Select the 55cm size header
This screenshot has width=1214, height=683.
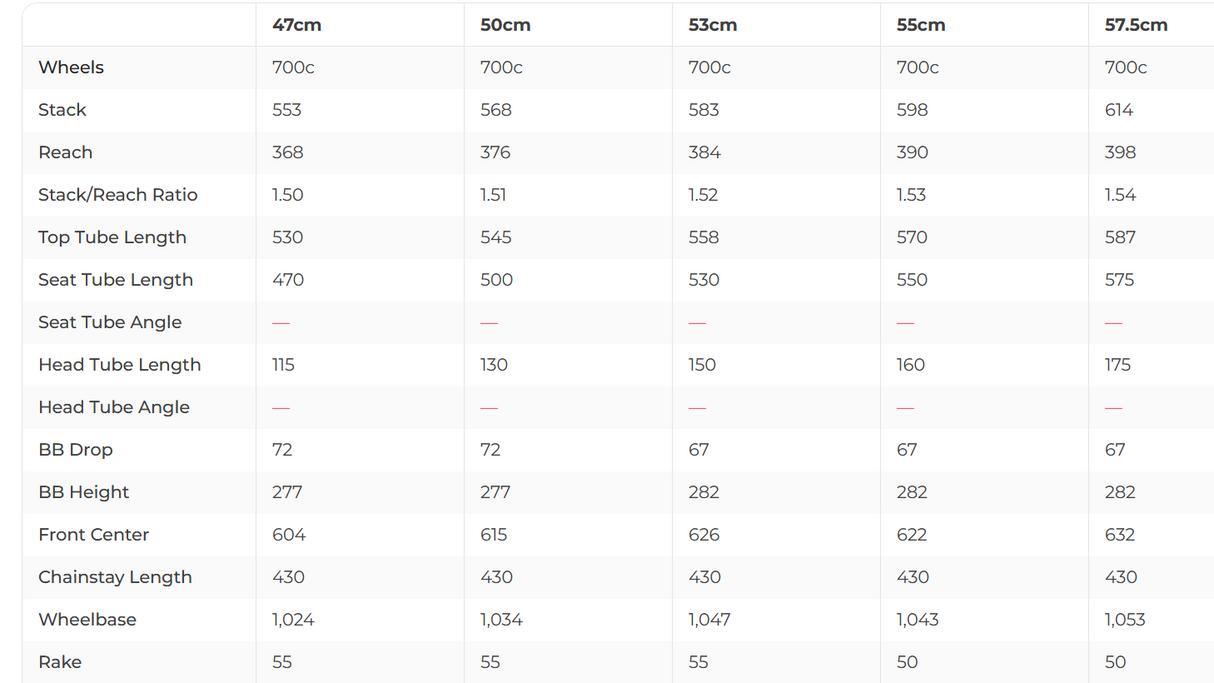pos(921,25)
